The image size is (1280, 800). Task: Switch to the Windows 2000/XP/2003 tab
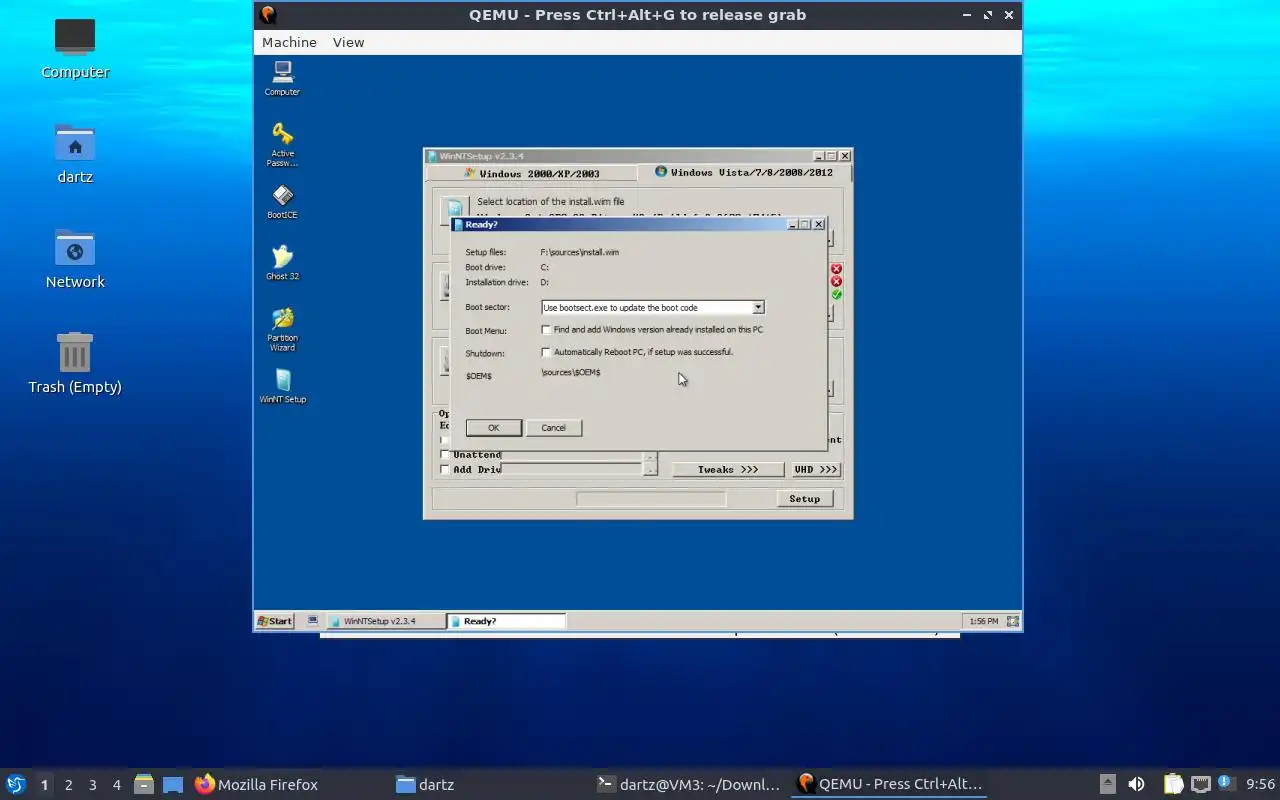pos(532,173)
